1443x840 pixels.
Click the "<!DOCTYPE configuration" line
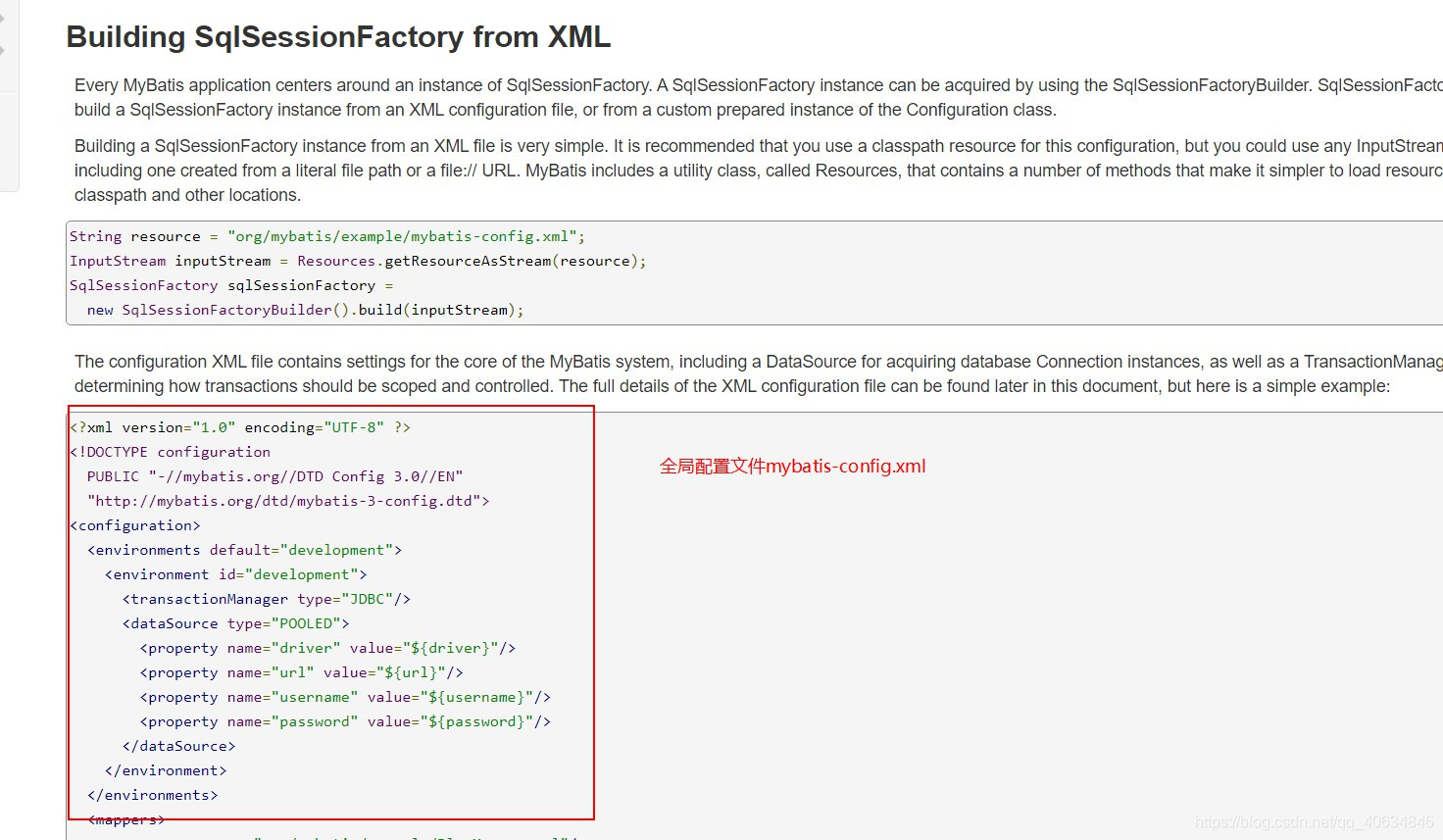point(171,452)
